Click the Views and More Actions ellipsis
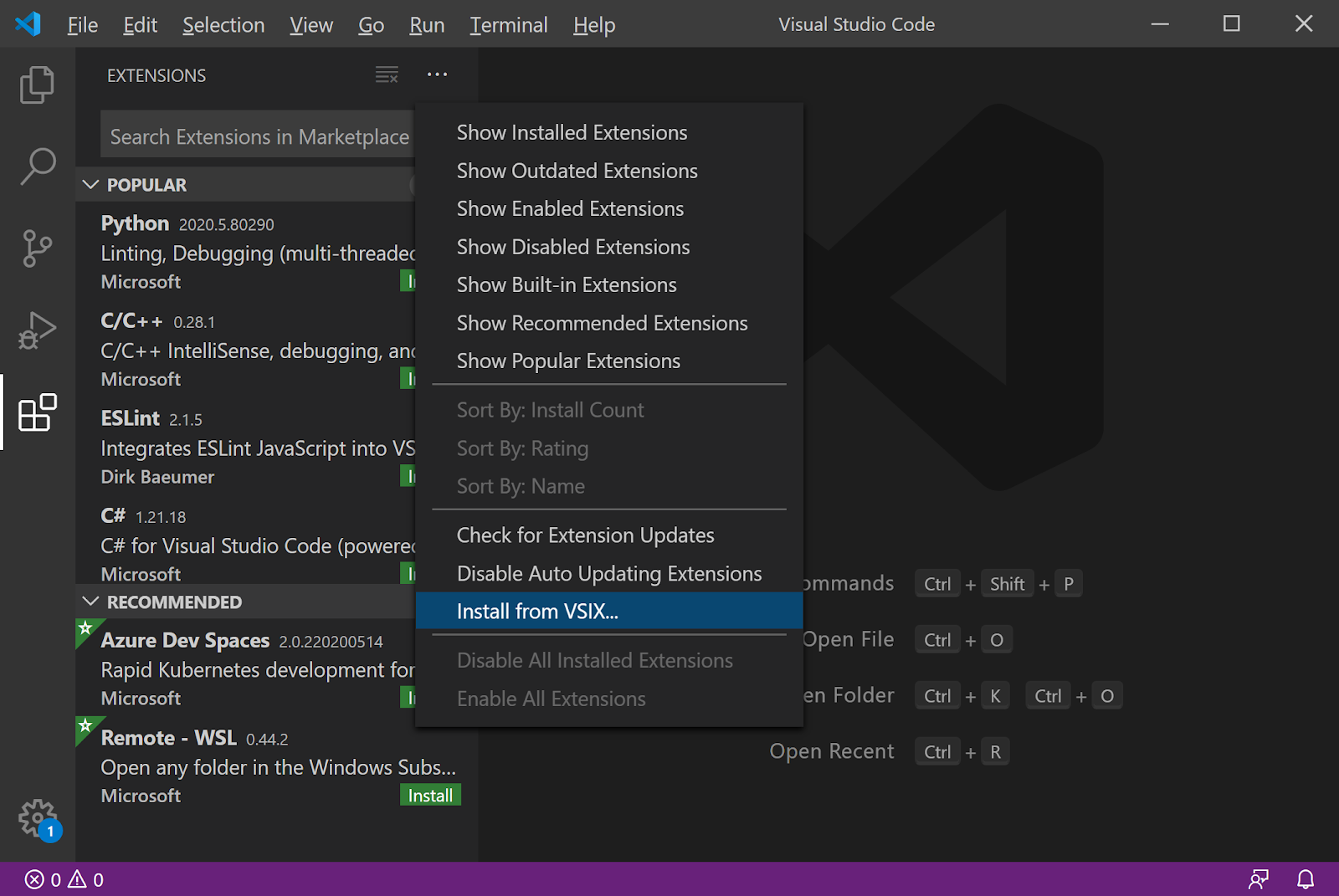Screen dimensions: 1339x896 437,74
